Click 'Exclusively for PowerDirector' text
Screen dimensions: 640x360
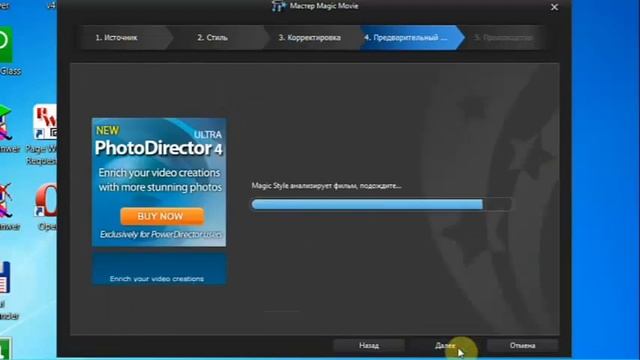(161, 235)
